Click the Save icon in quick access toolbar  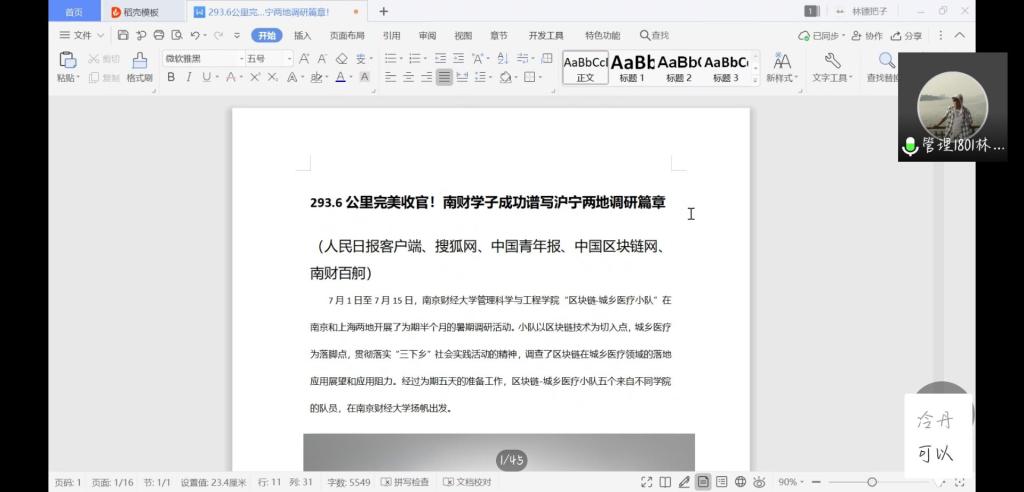[123, 35]
